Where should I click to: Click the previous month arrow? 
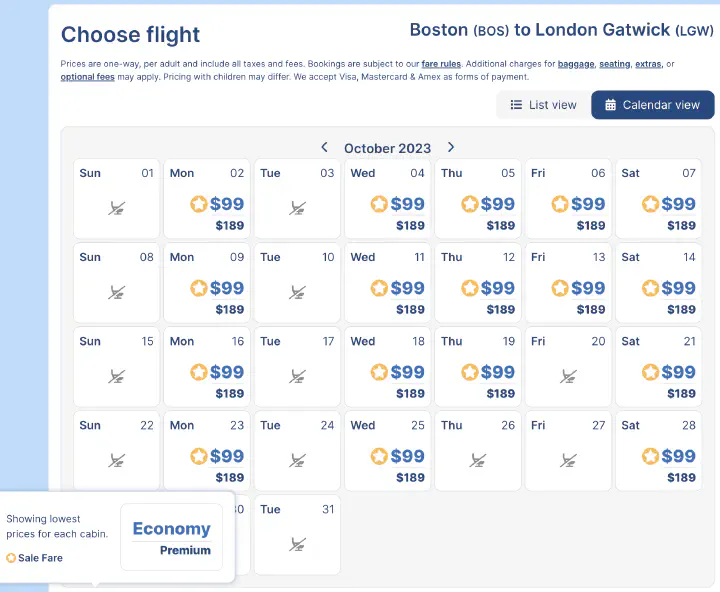pyautogui.click(x=324, y=147)
